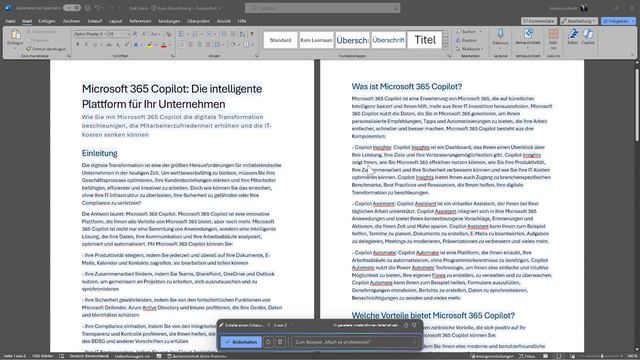Click Beibehalten in Copilot draft bar

pyautogui.click(x=241, y=342)
